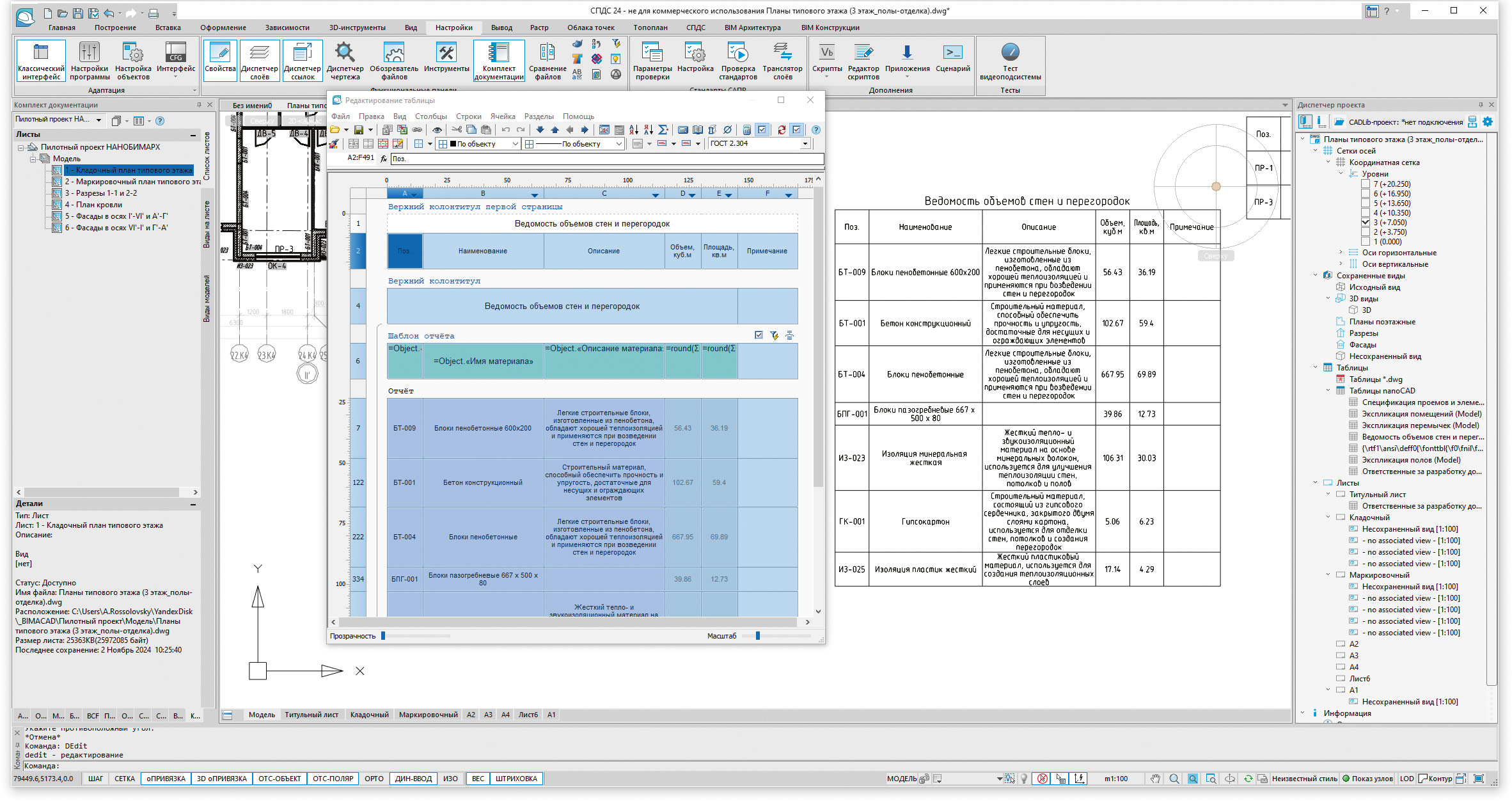The image size is (1512, 801).
Task: Open Обозреватель файлов file browser
Action: pyautogui.click(x=394, y=61)
